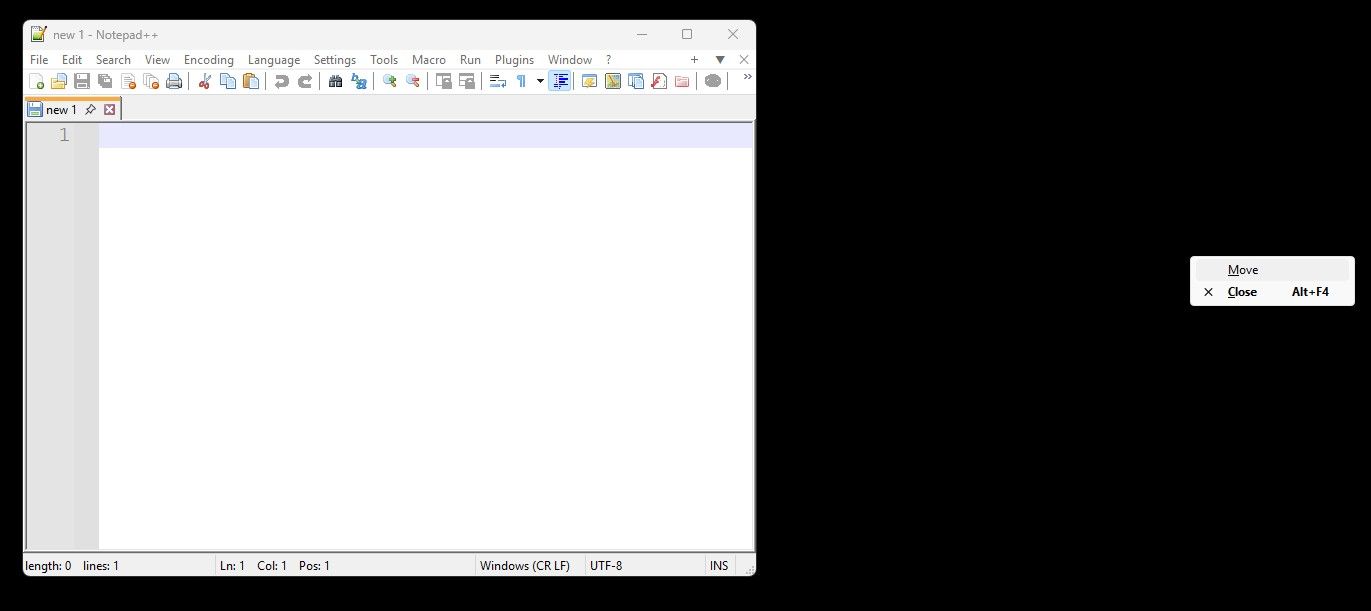Open the down-triangle document list dropdown
This screenshot has width=1371, height=611.
pos(720,60)
